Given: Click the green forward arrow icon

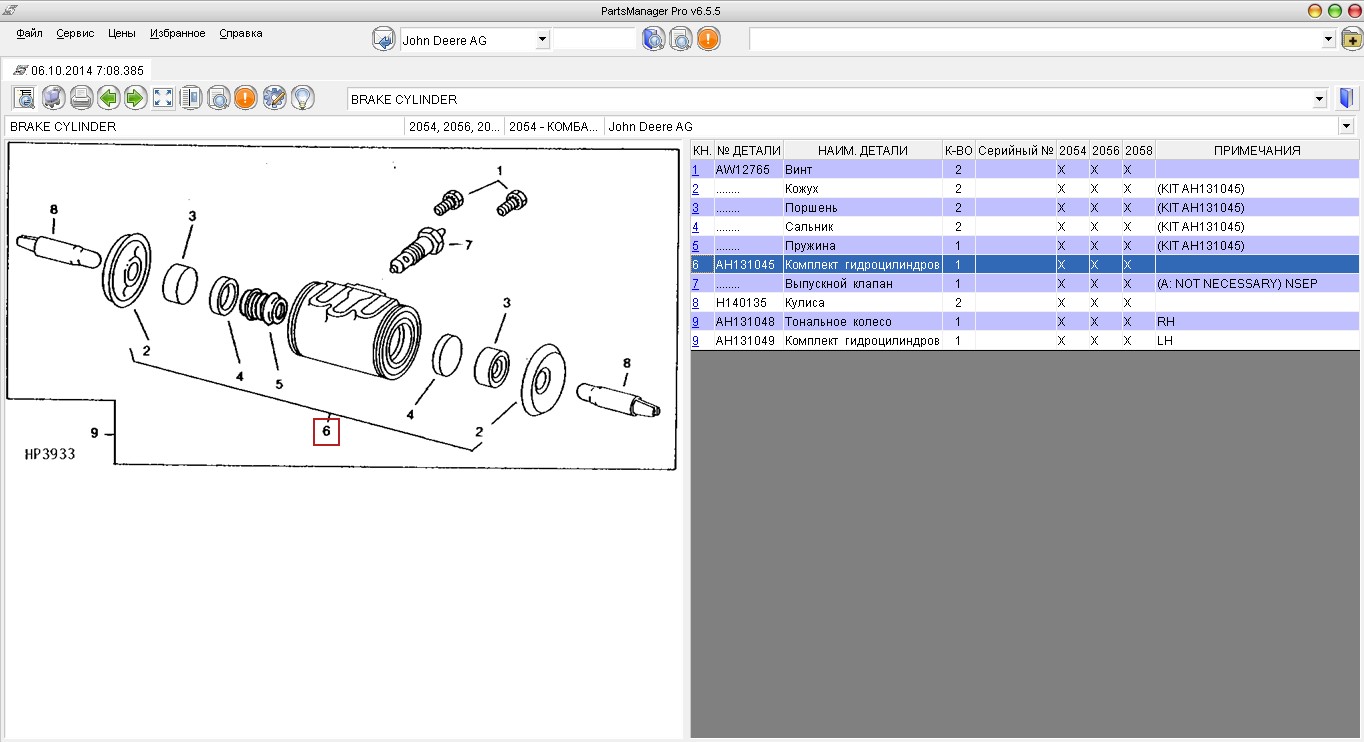Looking at the screenshot, I should coord(136,98).
